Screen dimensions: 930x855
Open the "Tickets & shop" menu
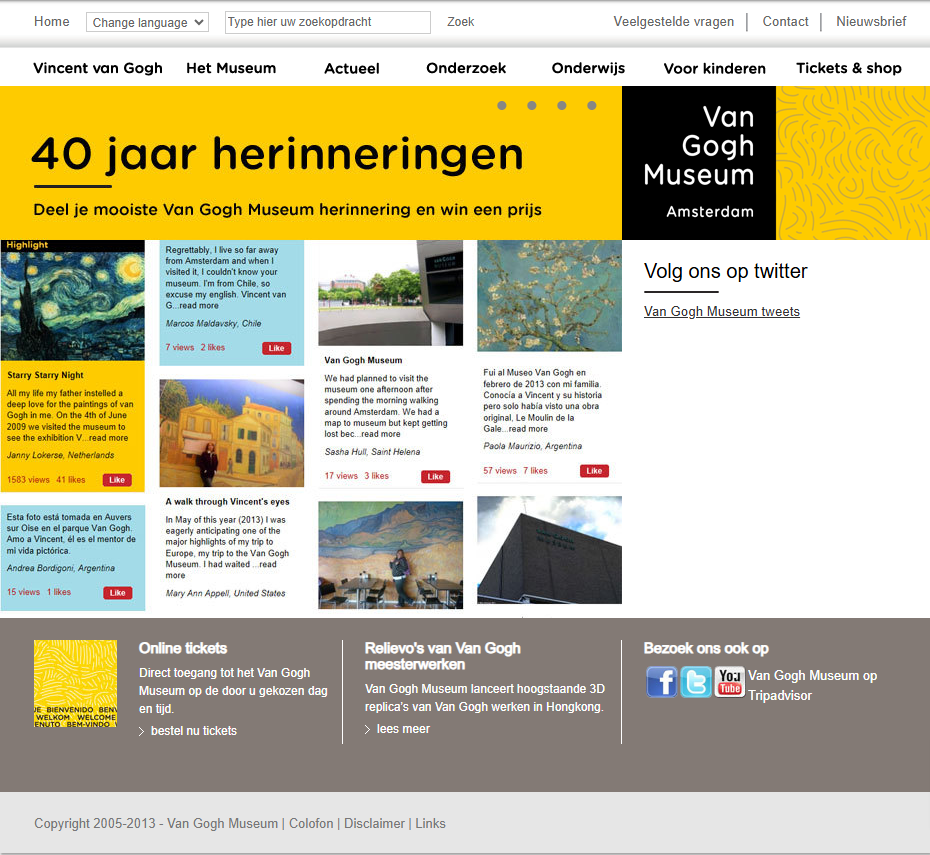coord(848,68)
